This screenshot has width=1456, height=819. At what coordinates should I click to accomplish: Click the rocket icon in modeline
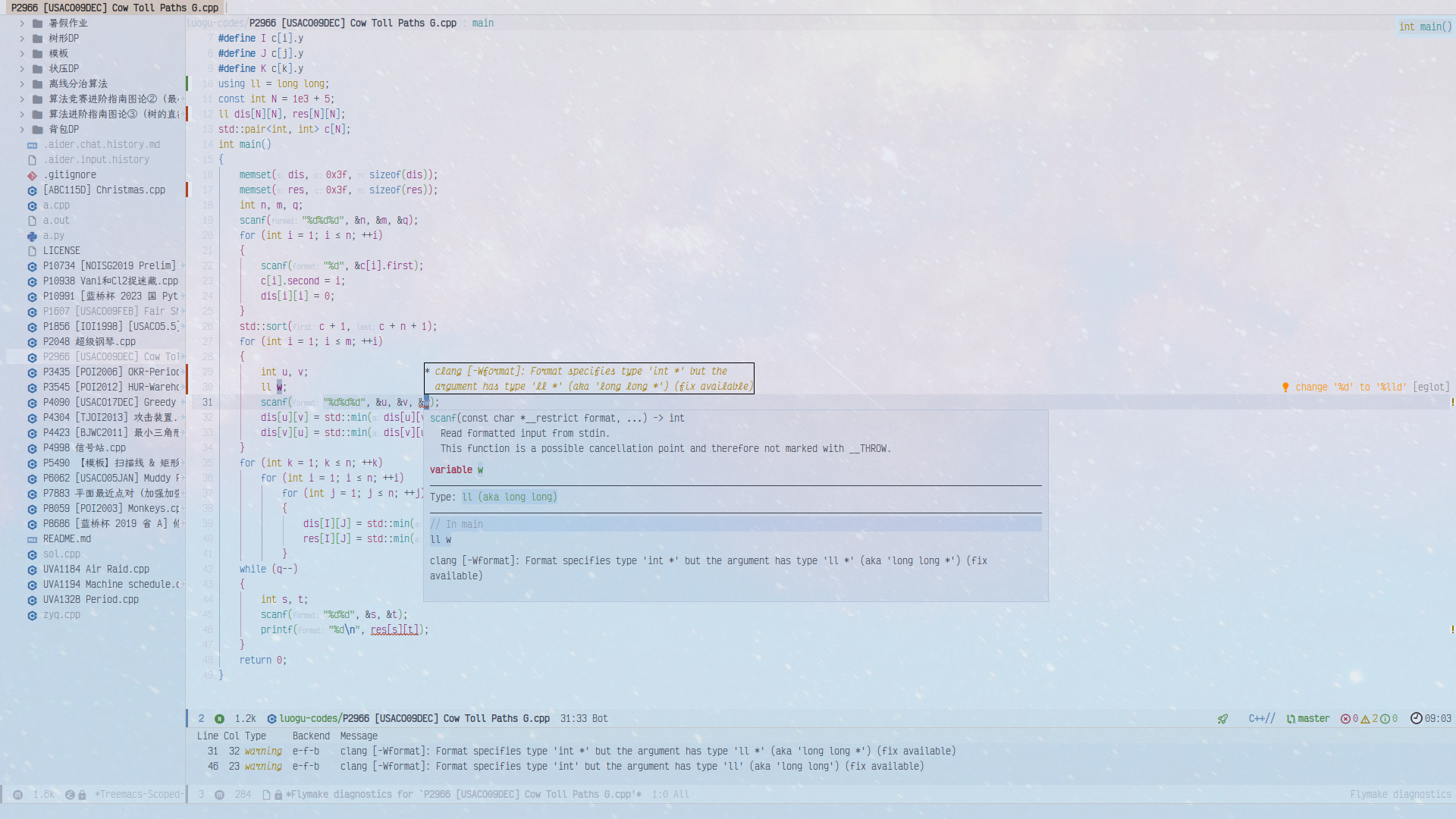point(1222,719)
